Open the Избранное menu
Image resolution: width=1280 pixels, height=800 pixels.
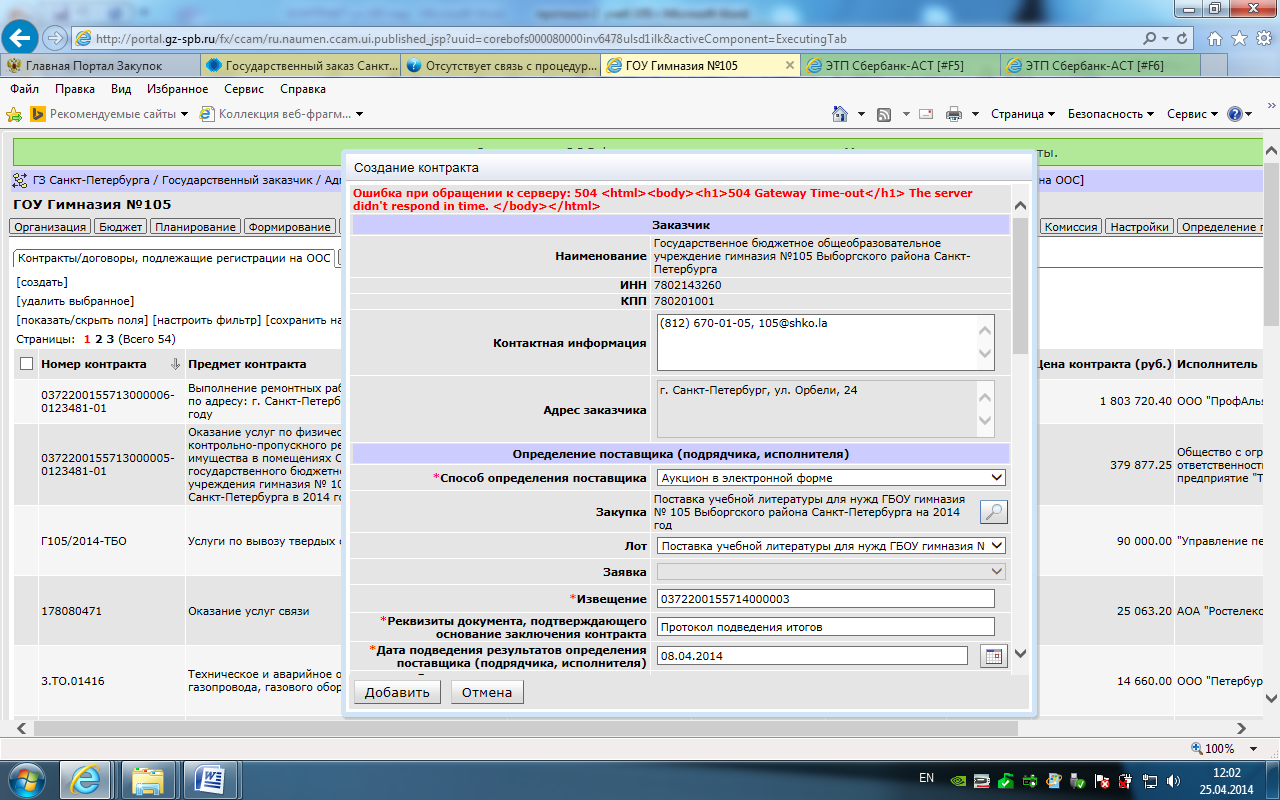(x=177, y=89)
